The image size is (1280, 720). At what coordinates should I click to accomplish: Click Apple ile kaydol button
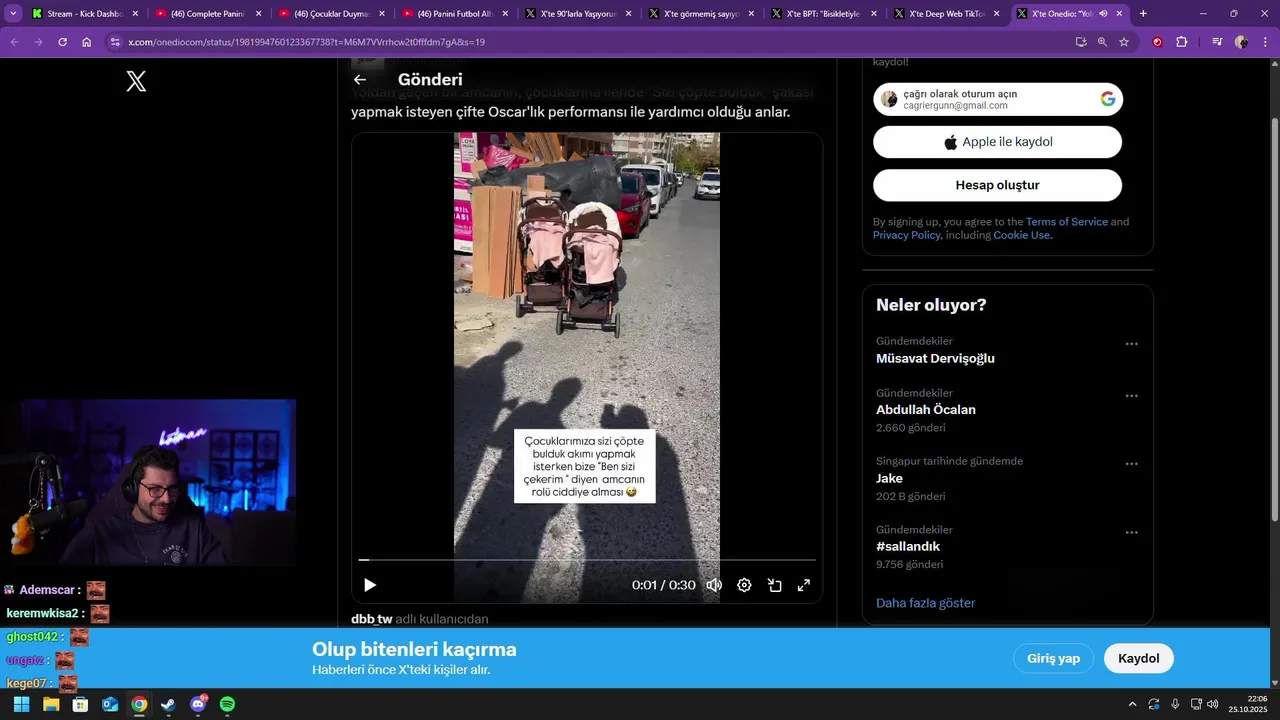coord(997,142)
